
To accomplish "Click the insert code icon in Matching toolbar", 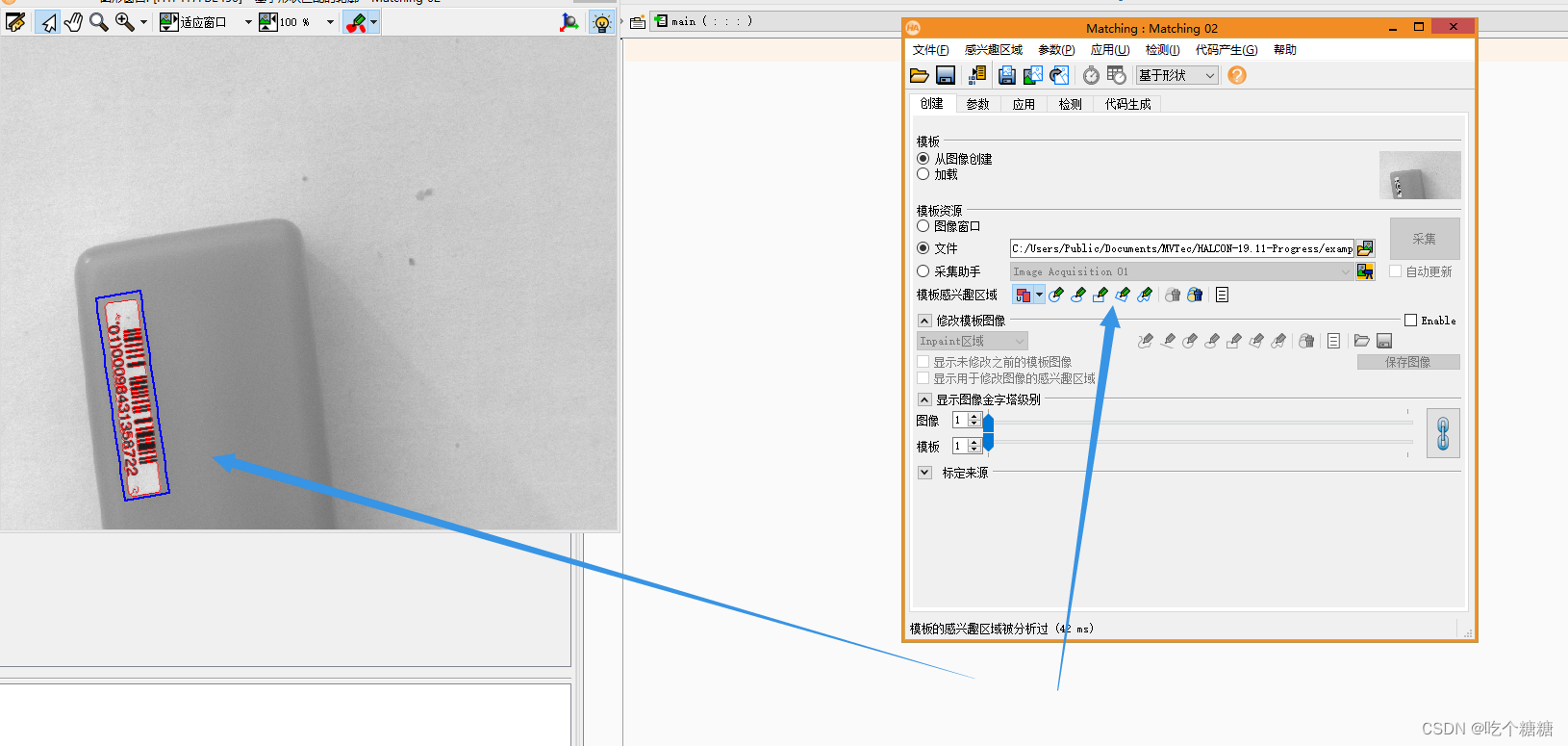I will tap(977, 75).
